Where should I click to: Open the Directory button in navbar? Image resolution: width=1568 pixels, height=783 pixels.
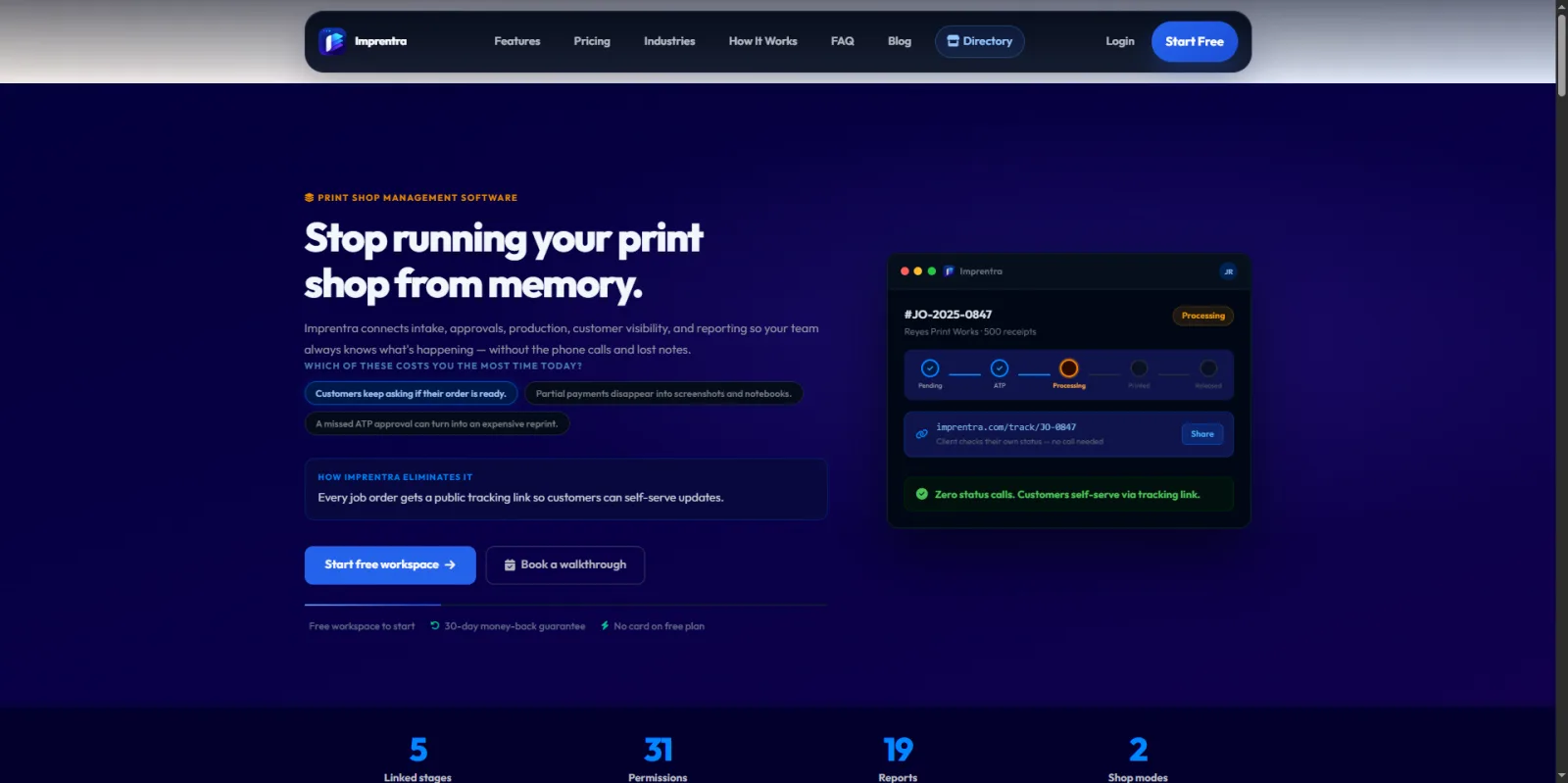coord(980,41)
